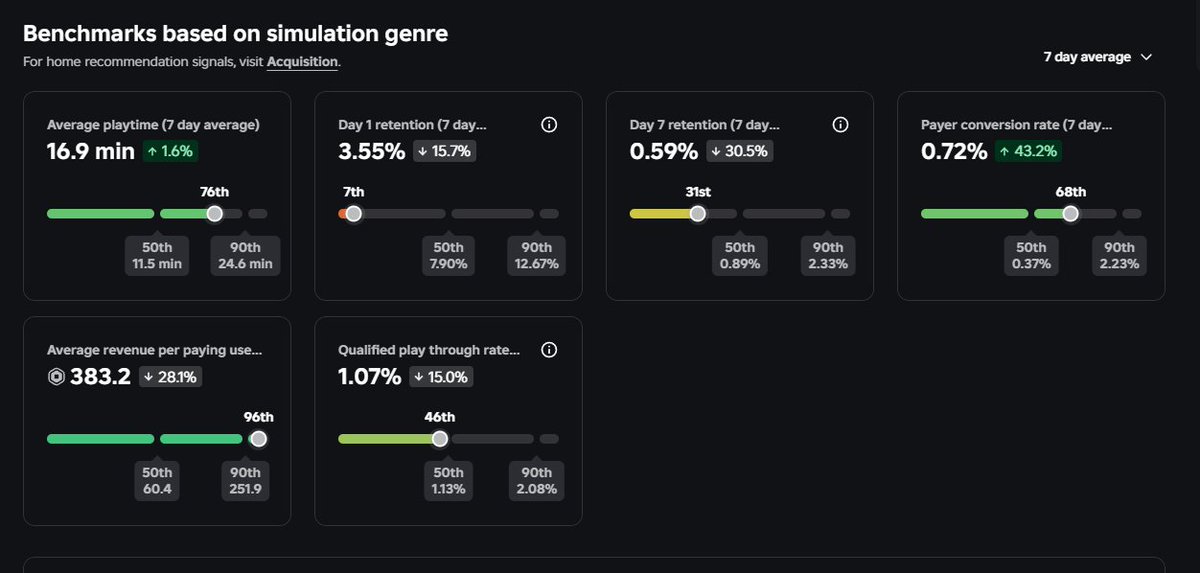Click the Payer conversion rate card title
Viewport: 1200px width, 573px height.
pos(1016,125)
